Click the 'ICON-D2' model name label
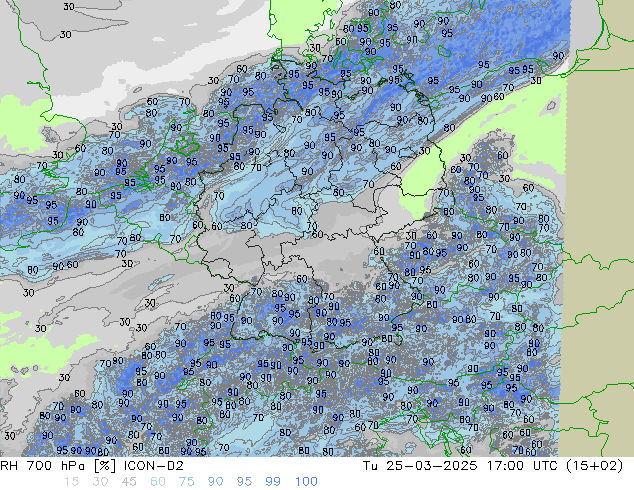The image size is (634, 490). (154, 466)
